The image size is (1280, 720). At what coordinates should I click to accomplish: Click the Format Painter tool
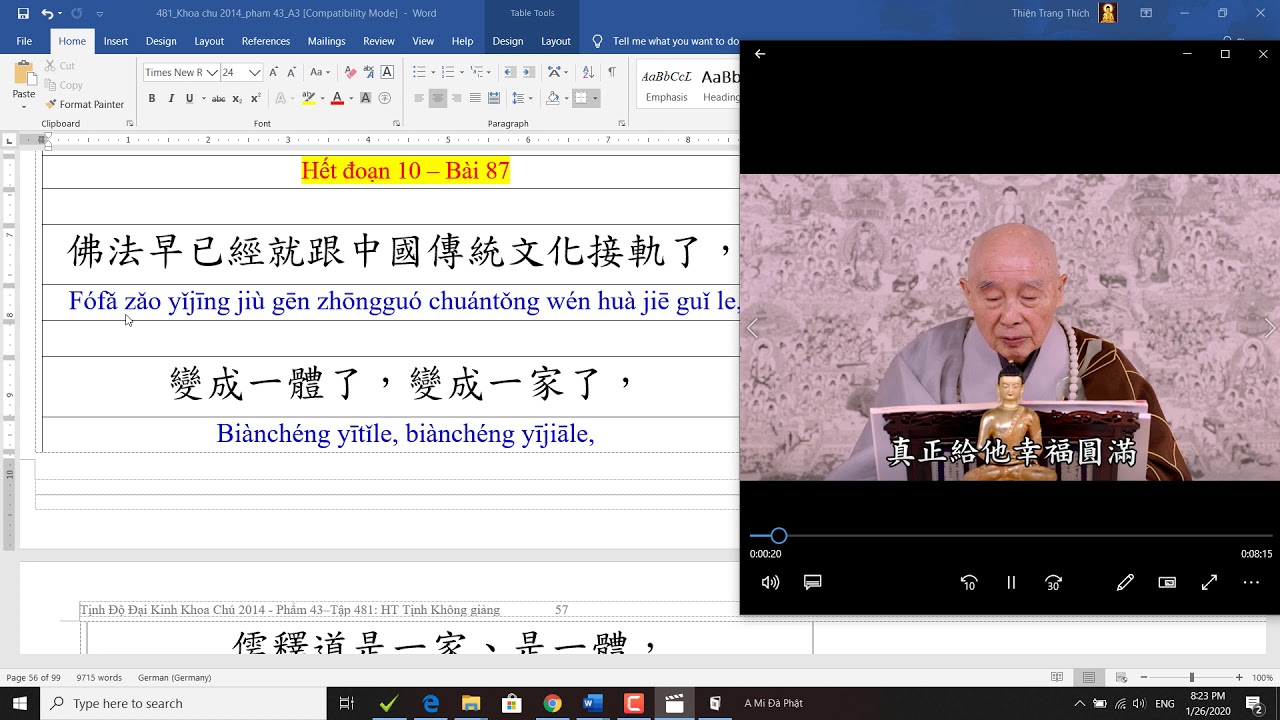[84, 104]
